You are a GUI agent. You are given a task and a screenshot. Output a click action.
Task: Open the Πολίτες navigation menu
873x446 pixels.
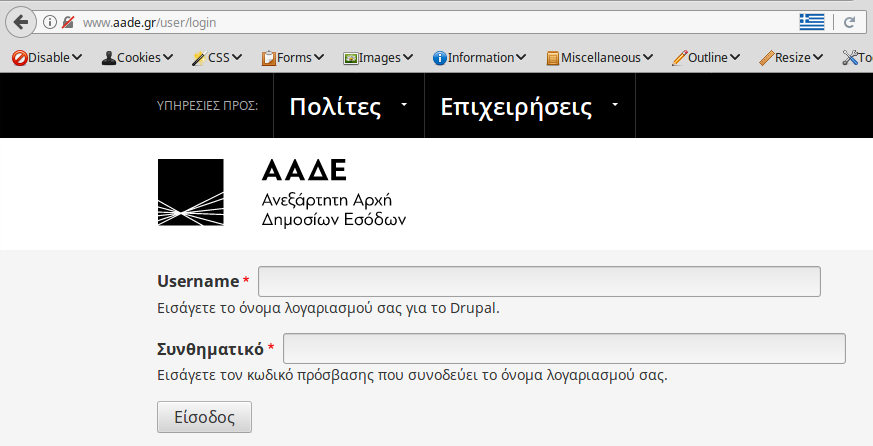coord(349,106)
